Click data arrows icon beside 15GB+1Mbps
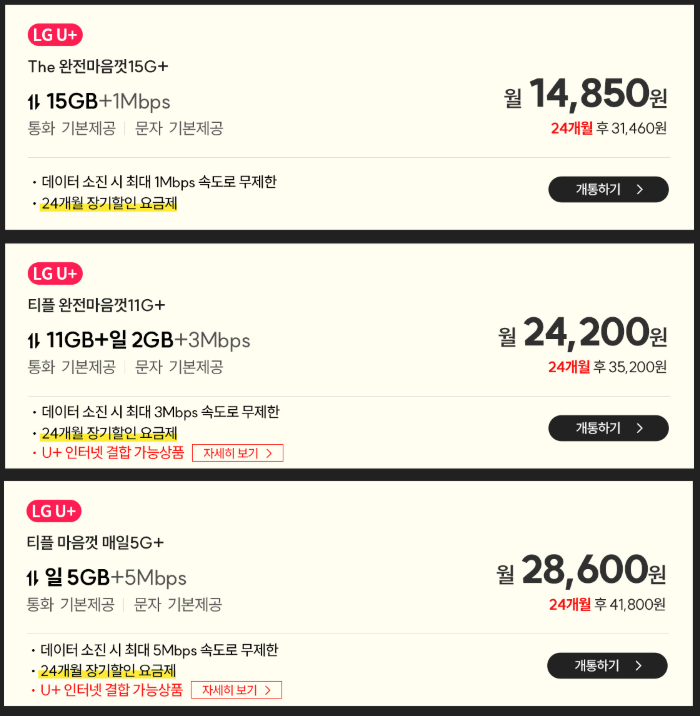The image size is (700, 716). pyautogui.click(x=34, y=101)
